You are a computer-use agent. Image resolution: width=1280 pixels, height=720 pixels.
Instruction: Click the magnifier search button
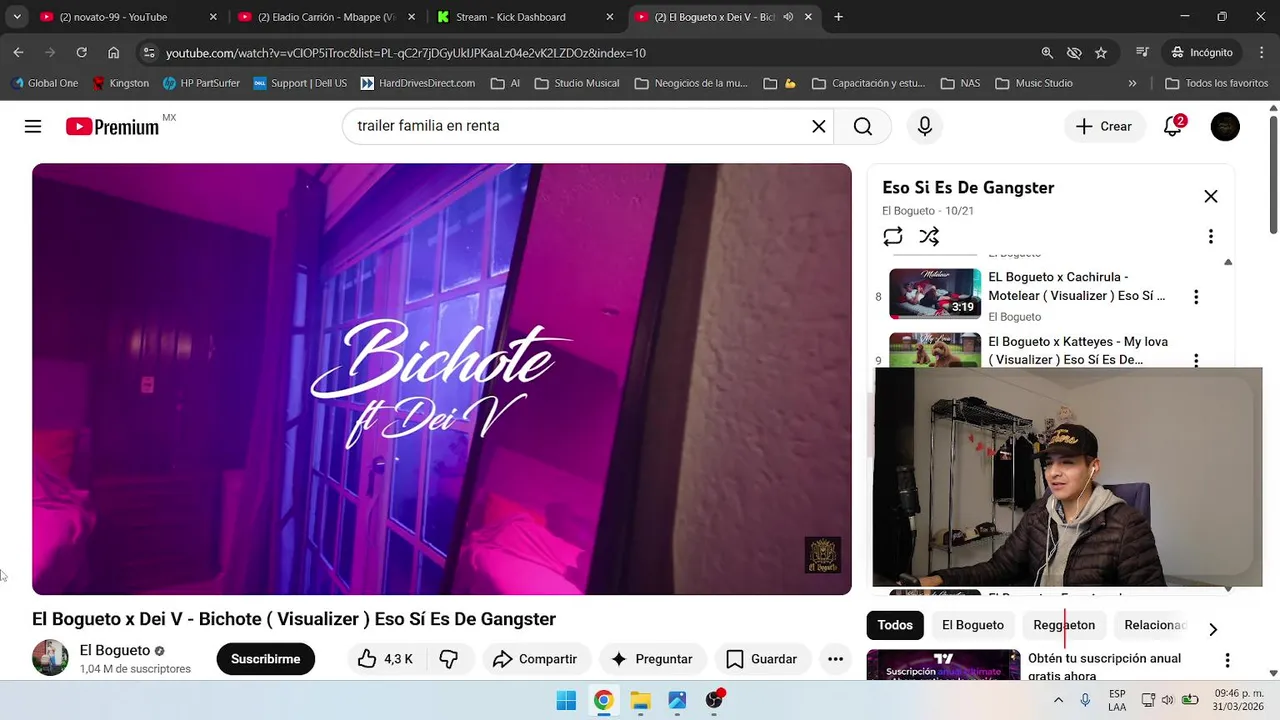pyautogui.click(x=863, y=126)
